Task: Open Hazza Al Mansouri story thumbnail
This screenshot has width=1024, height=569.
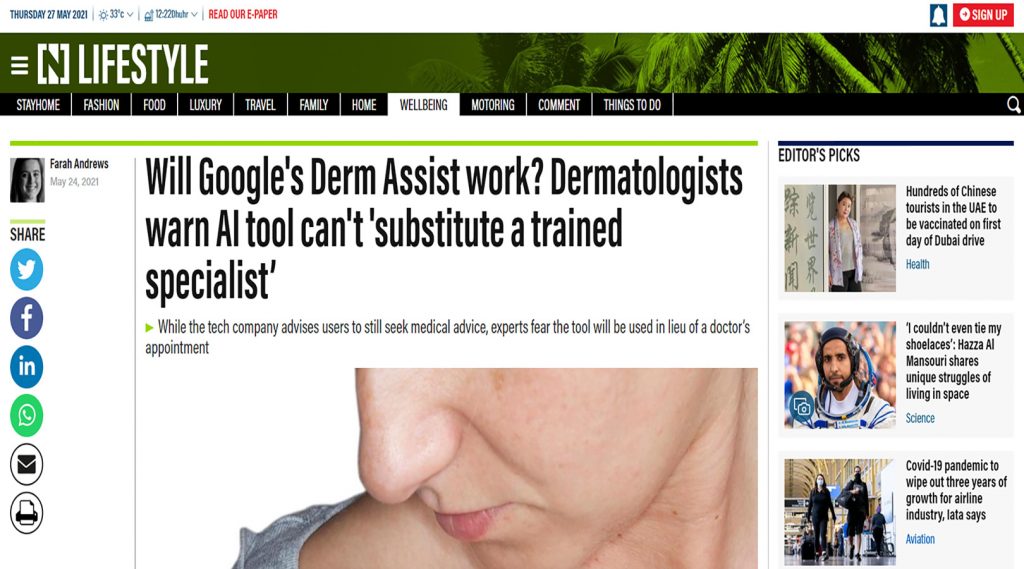Action: point(840,374)
